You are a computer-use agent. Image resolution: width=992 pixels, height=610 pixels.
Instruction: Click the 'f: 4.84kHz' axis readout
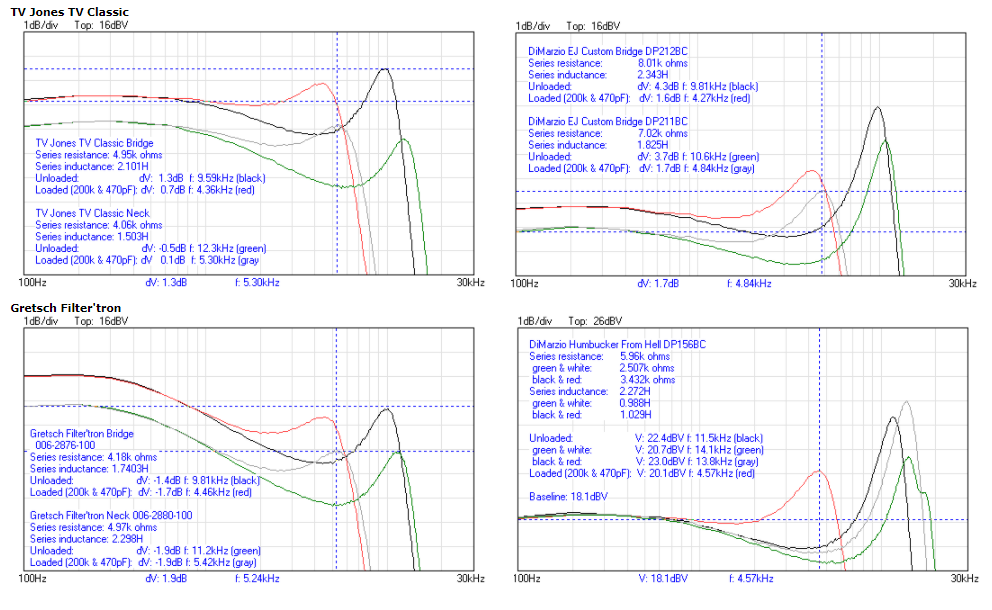click(x=750, y=283)
